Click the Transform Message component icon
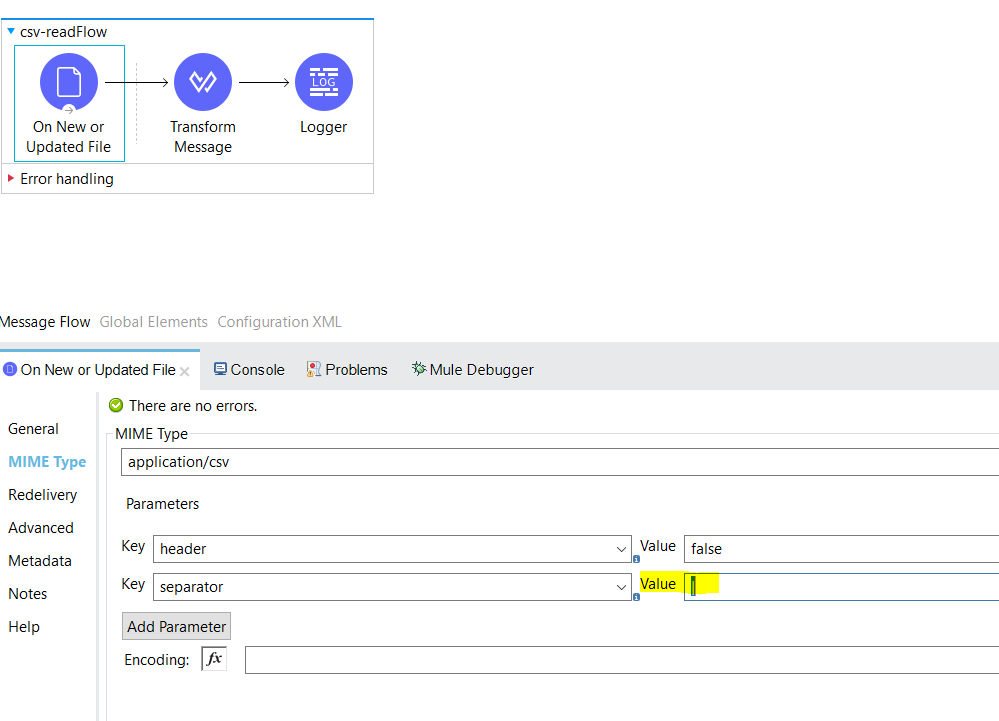Viewport: 999px width, 721px height. point(203,82)
